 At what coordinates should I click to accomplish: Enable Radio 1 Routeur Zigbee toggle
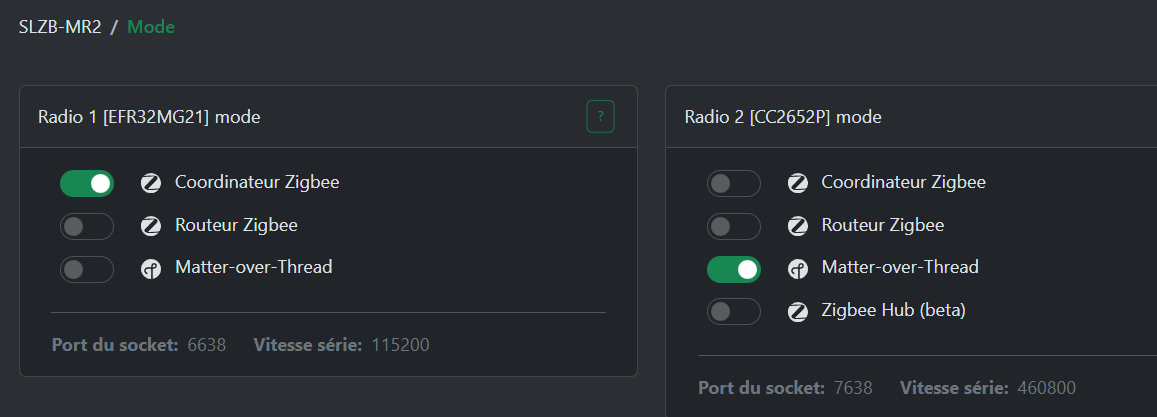[87, 227]
